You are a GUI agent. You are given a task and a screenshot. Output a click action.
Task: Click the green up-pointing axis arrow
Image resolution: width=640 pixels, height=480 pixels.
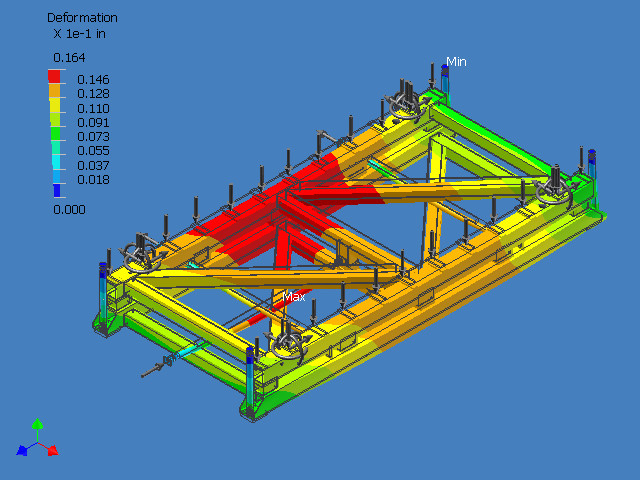[x=37, y=426]
